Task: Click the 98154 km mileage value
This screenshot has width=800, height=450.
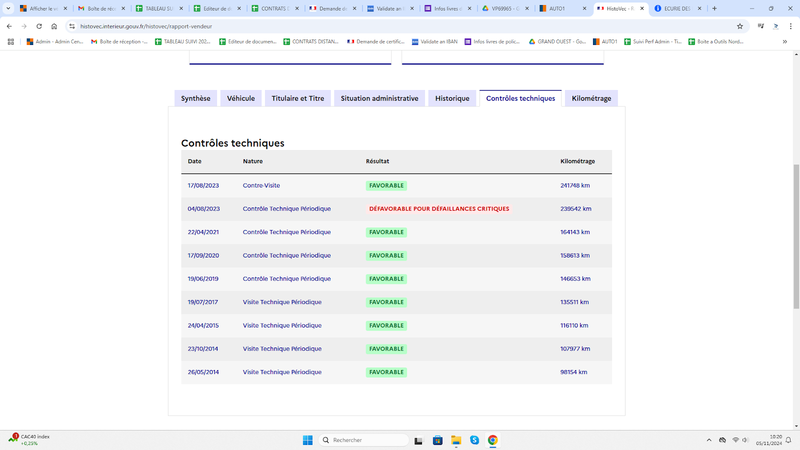Action: [x=573, y=372]
